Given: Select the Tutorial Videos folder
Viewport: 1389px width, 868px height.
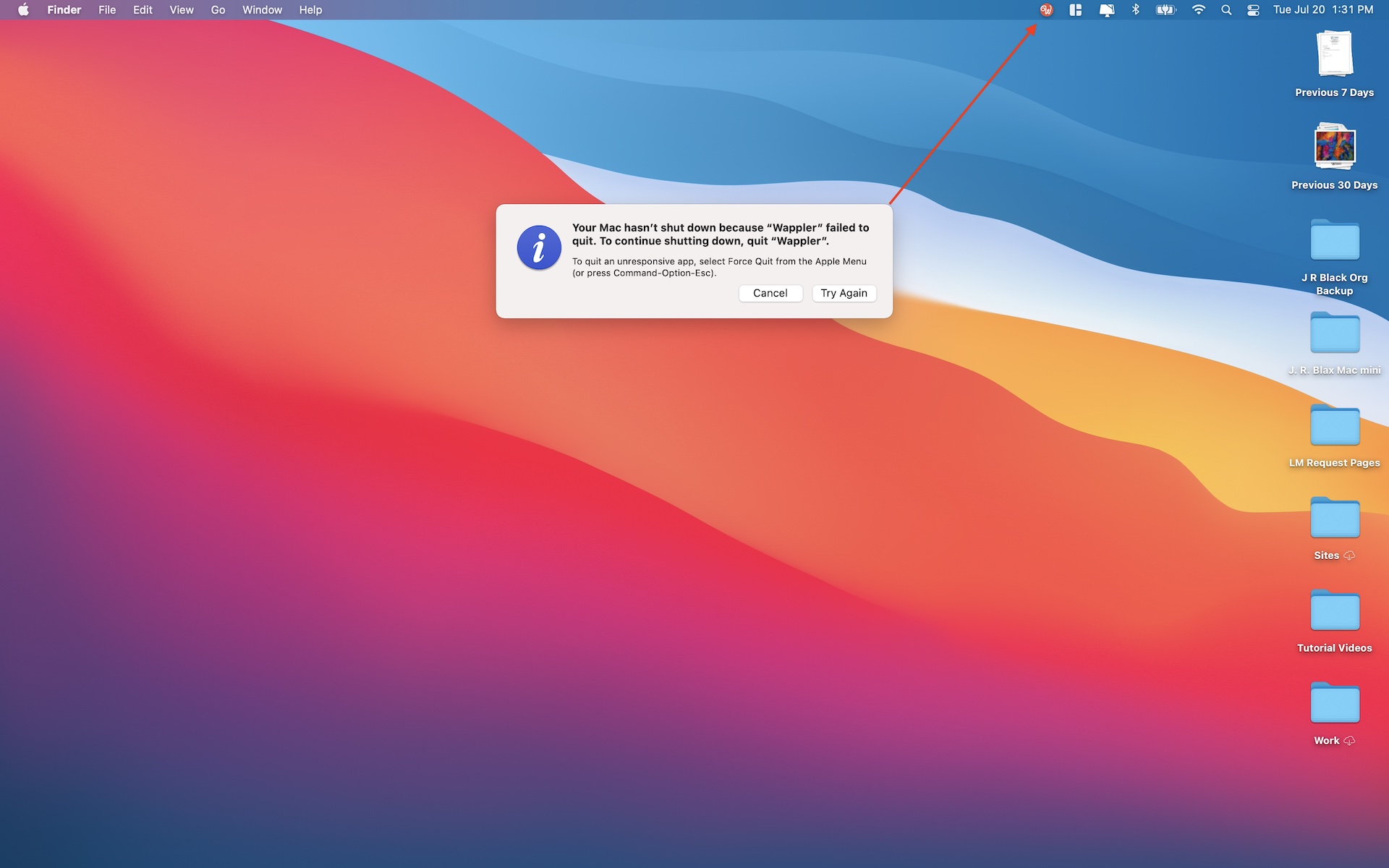Looking at the screenshot, I should tap(1334, 621).
